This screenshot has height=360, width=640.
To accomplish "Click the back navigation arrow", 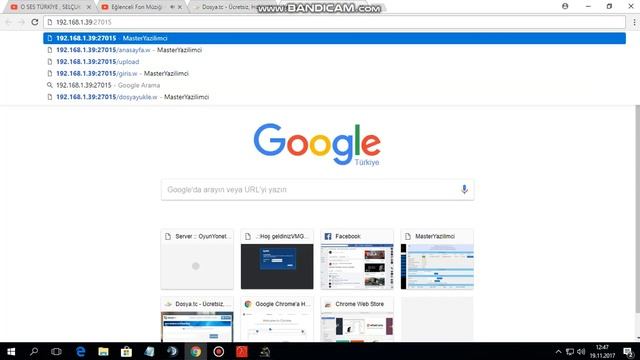I will (9, 22).
